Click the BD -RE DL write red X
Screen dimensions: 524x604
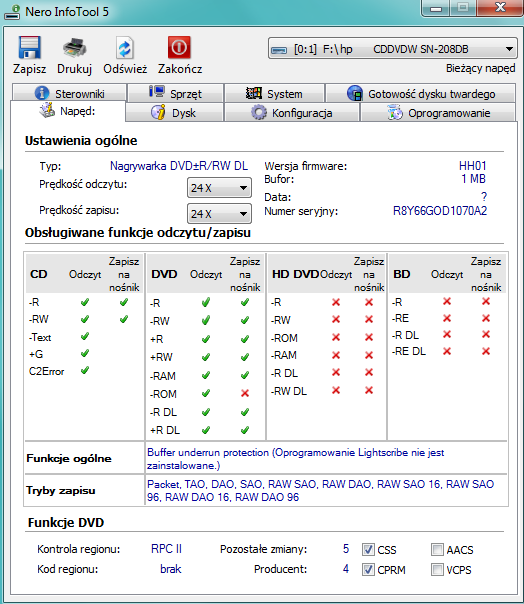486,351
